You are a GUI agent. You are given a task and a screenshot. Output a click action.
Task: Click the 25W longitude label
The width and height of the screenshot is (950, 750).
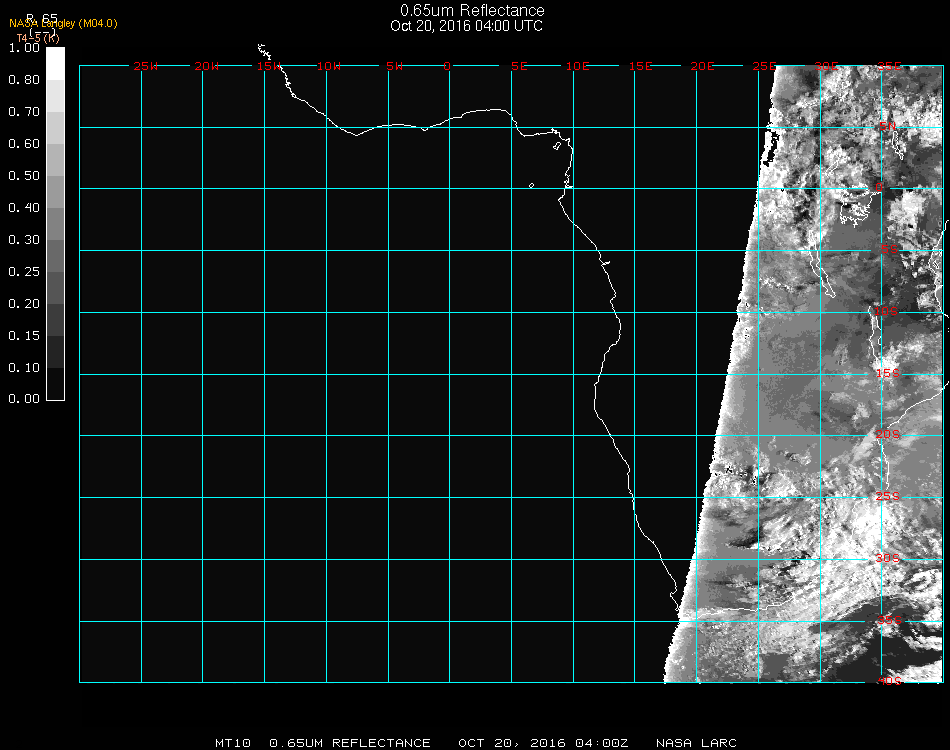click(x=145, y=67)
